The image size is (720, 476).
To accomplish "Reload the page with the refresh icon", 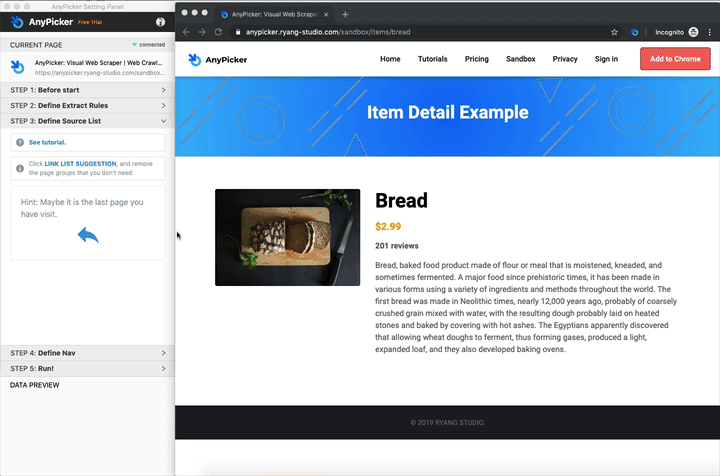I will coord(218,32).
